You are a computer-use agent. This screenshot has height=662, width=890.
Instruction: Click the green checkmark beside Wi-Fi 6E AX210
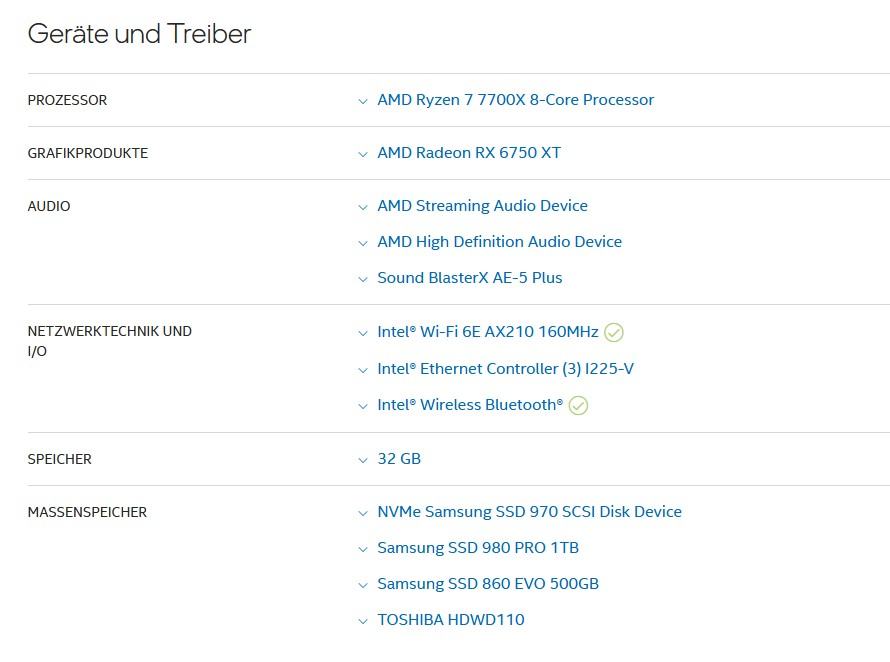coord(614,332)
